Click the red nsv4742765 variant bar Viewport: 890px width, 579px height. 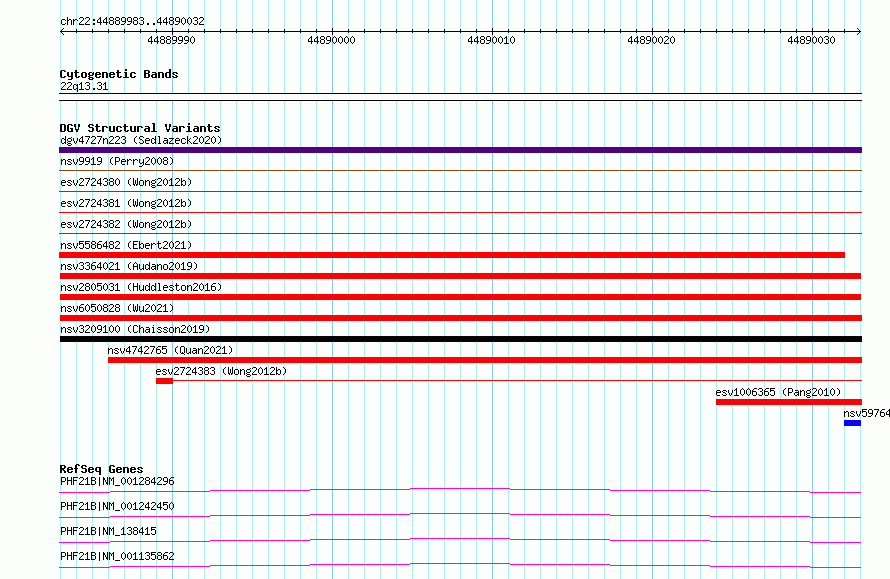pyautogui.click(x=485, y=360)
